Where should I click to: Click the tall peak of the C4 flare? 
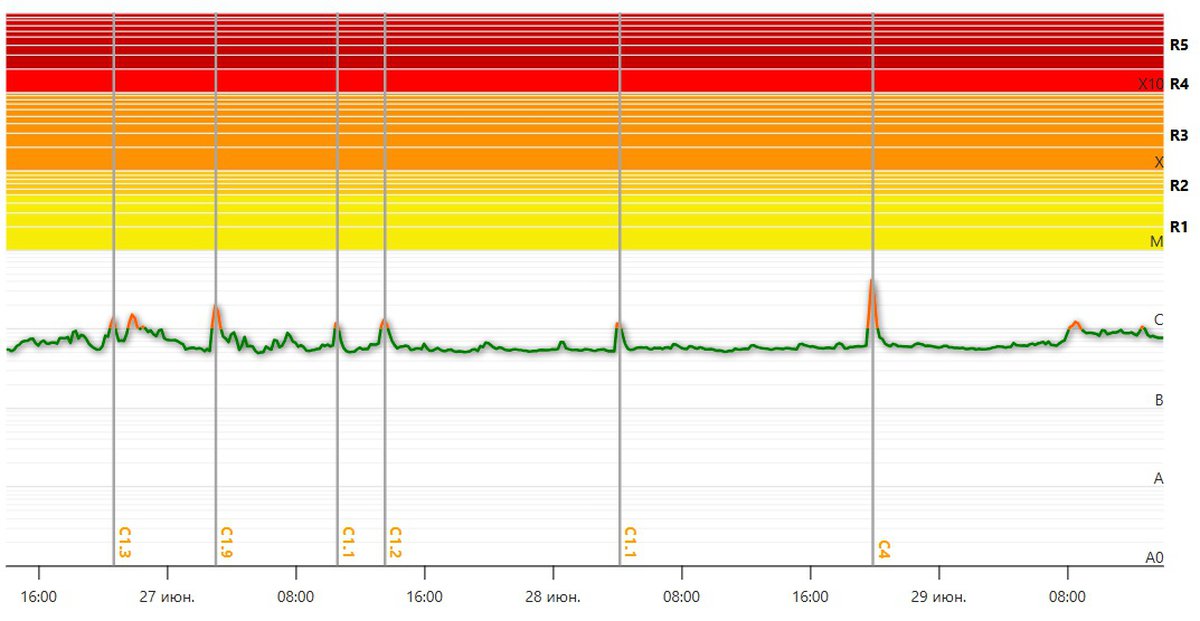(x=872, y=283)
